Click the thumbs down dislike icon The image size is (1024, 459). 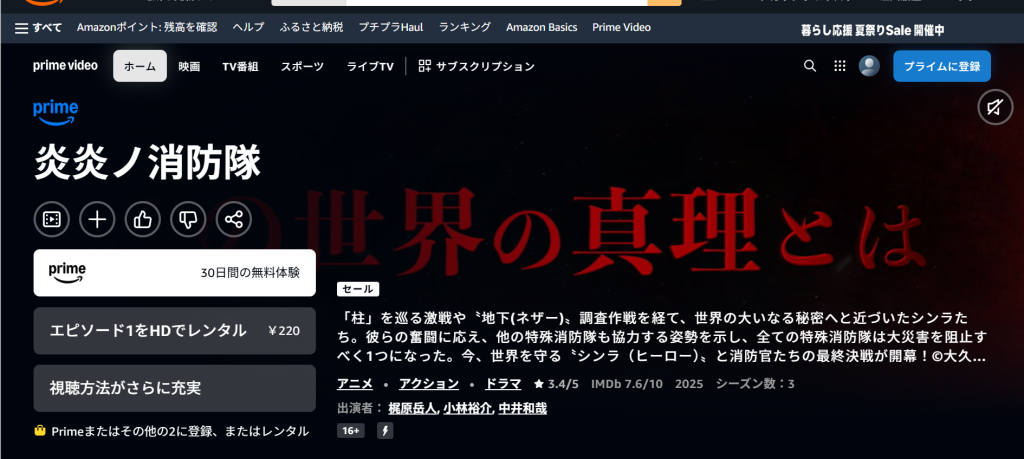click(188, 219)
